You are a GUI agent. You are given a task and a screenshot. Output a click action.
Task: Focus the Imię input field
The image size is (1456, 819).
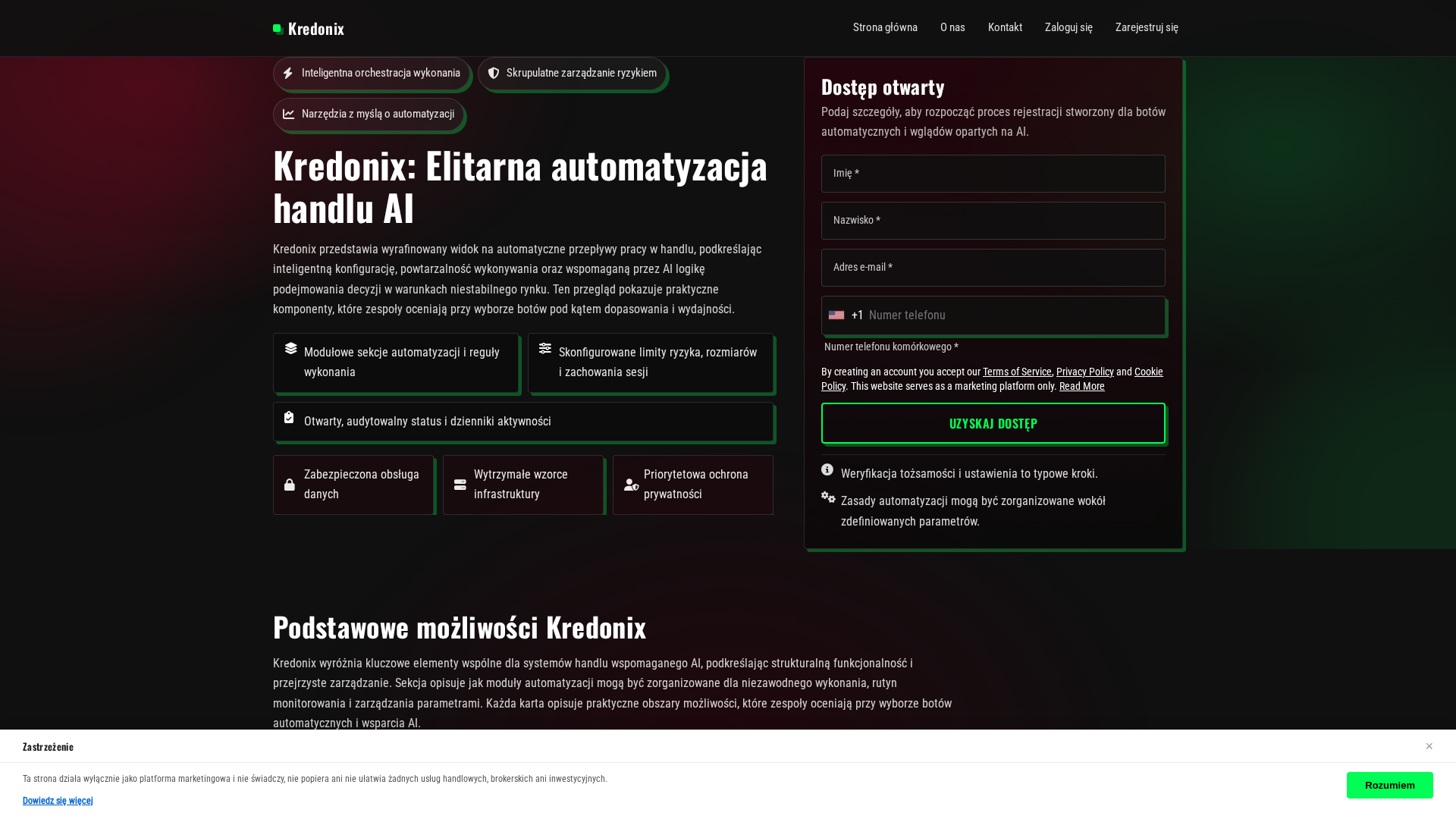coord(993,174)
